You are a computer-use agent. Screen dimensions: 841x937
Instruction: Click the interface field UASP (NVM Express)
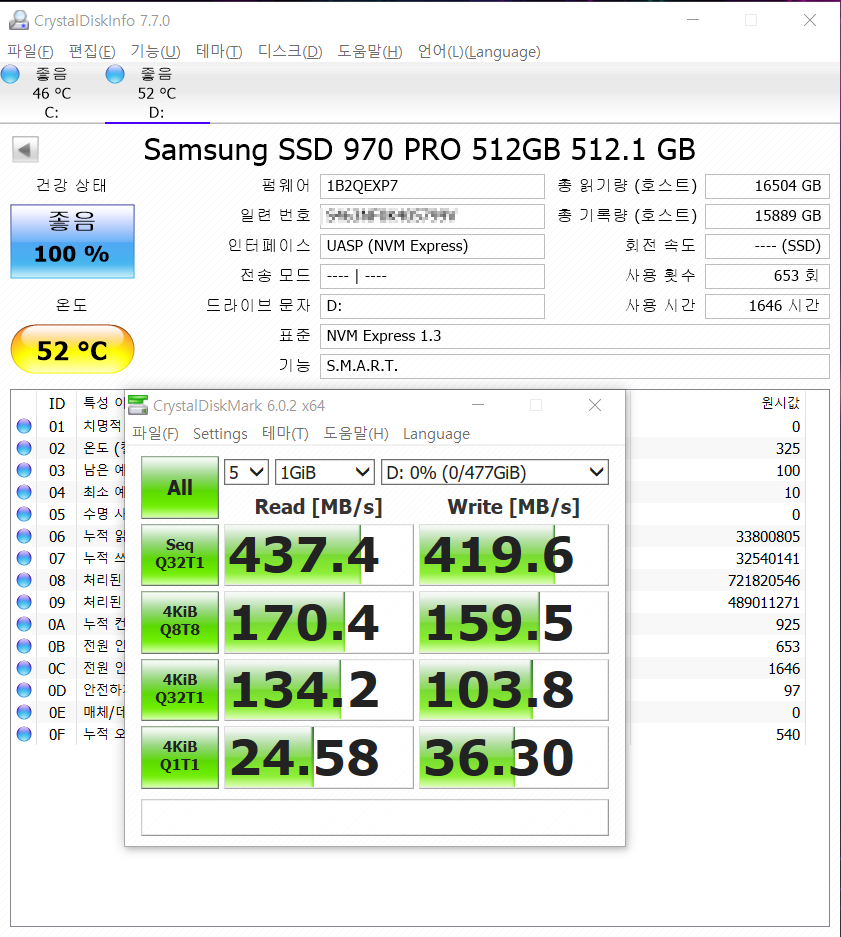coord(432,246)
